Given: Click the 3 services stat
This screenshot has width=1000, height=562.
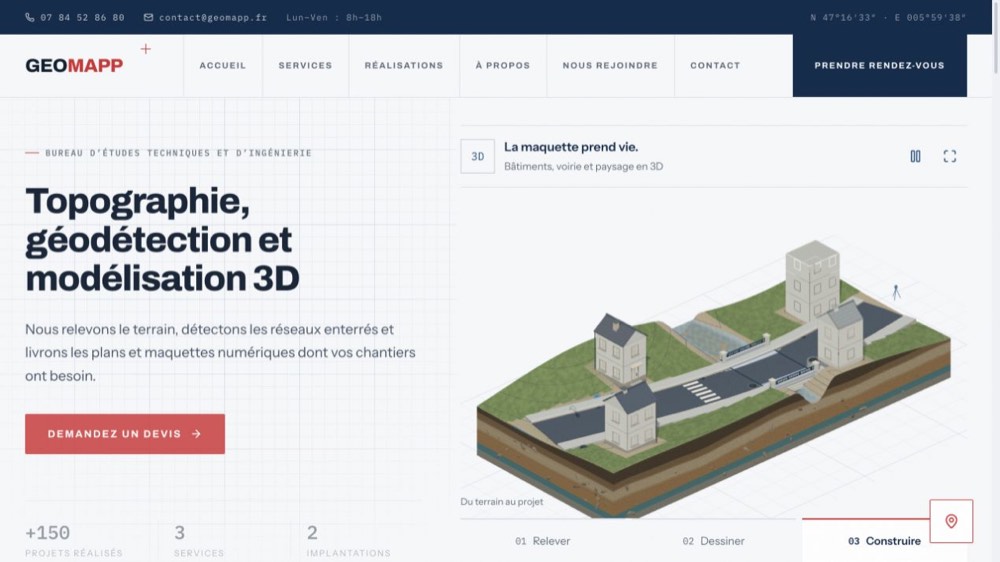Looking at the screenshot, I should (x=198, y=541).
